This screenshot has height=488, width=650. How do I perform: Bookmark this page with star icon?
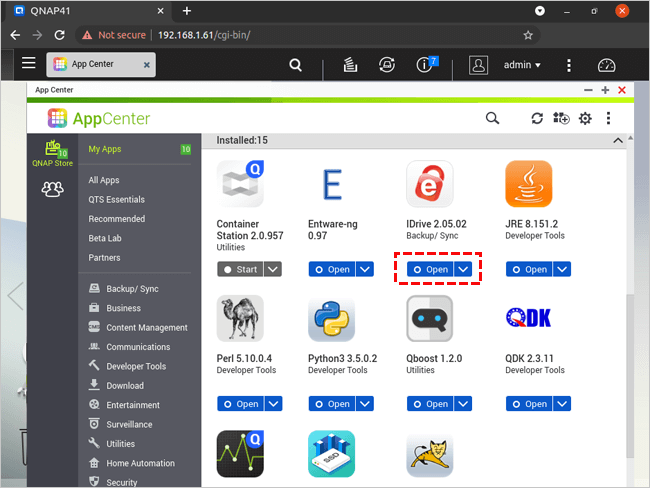click(528, 35)
